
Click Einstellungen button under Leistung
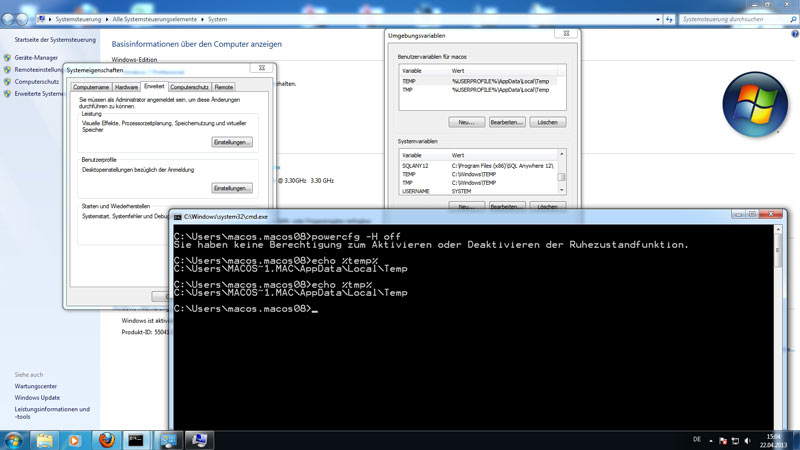[x=232, y=142]
